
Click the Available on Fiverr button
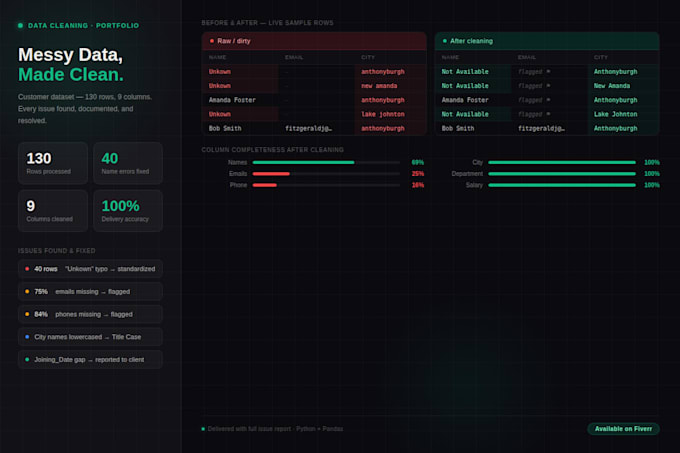click(x=623, y=429)
